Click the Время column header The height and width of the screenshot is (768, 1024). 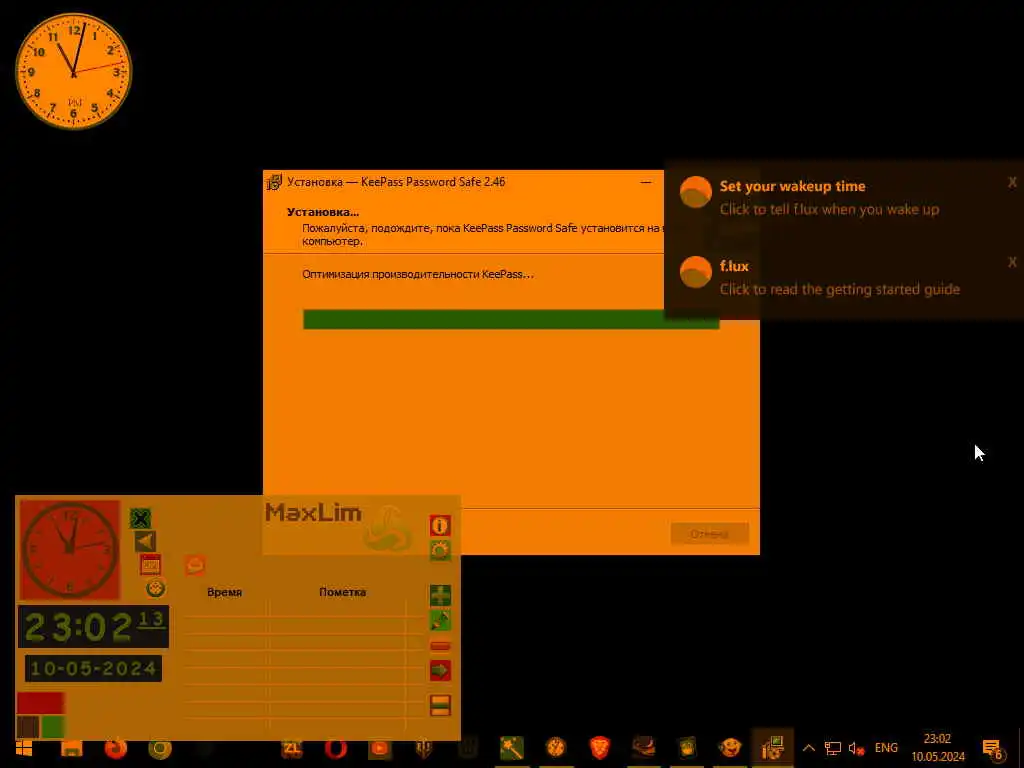click(x=224, y=592)
